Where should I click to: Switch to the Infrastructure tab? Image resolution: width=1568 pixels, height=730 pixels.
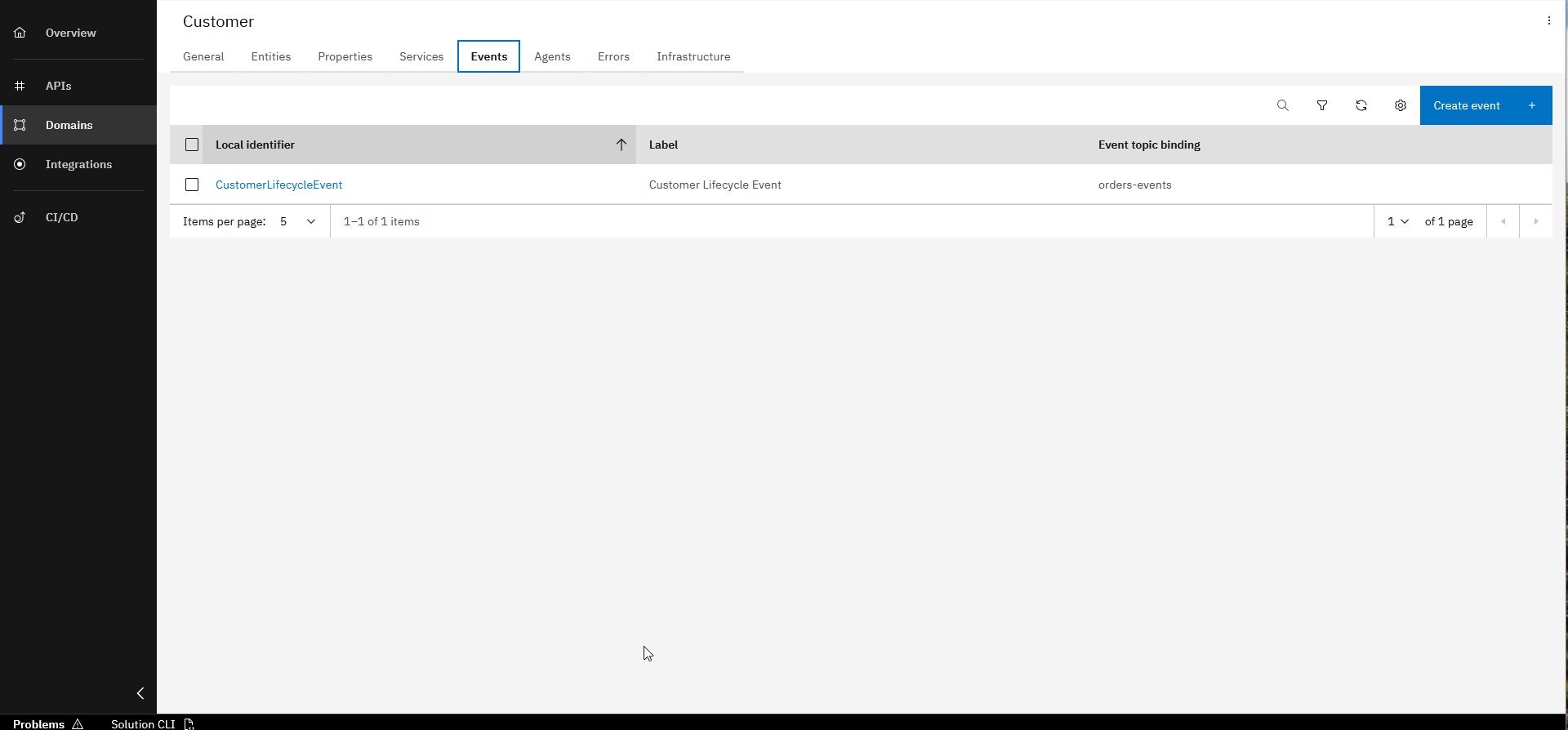693,56
